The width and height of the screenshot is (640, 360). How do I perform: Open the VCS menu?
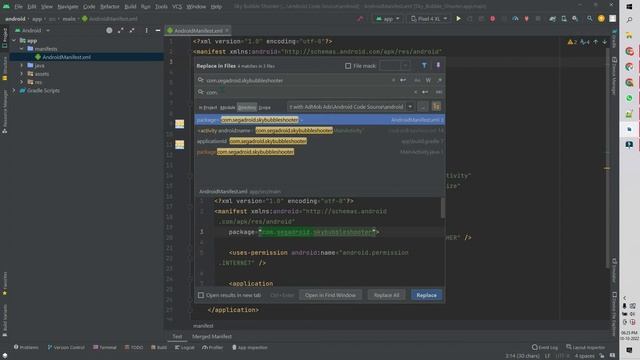[177, 7]
